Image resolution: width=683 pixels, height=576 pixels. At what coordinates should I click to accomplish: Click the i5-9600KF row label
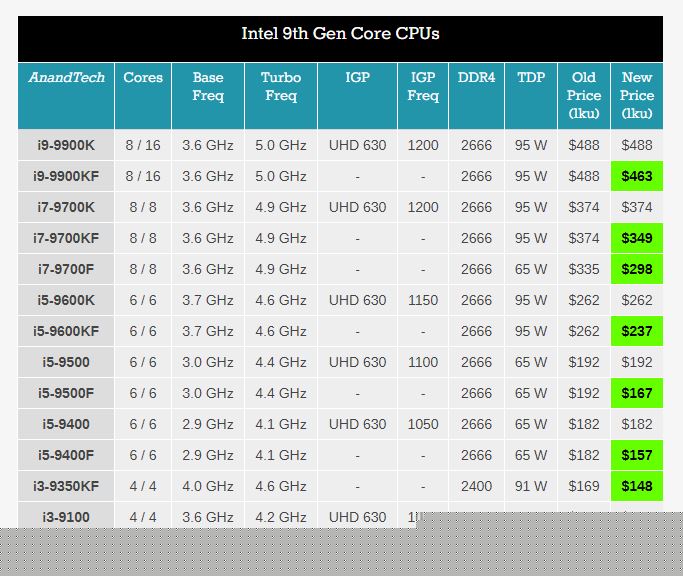66,331
